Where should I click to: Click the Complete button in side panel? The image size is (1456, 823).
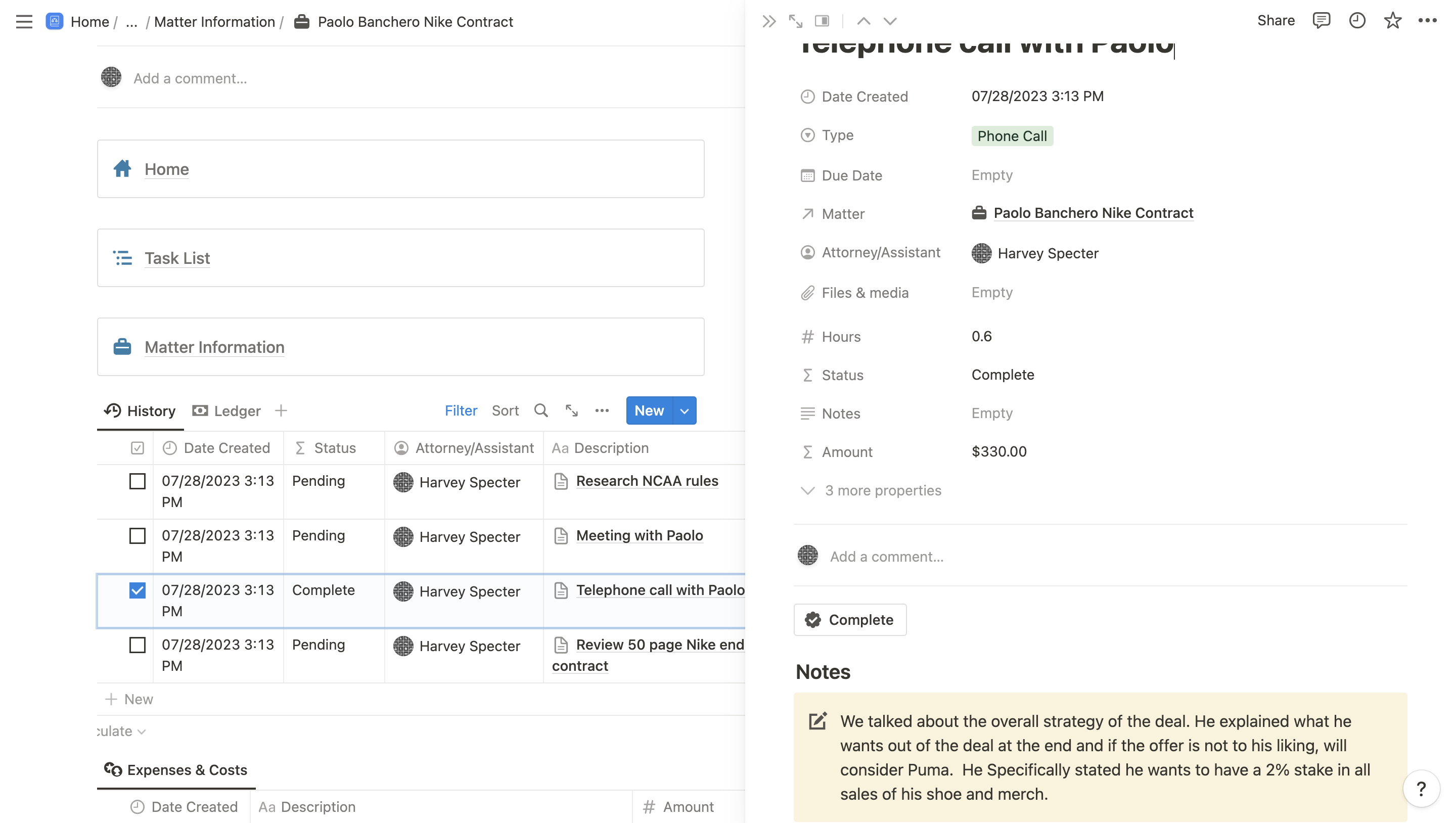click(x=849, y=619)
